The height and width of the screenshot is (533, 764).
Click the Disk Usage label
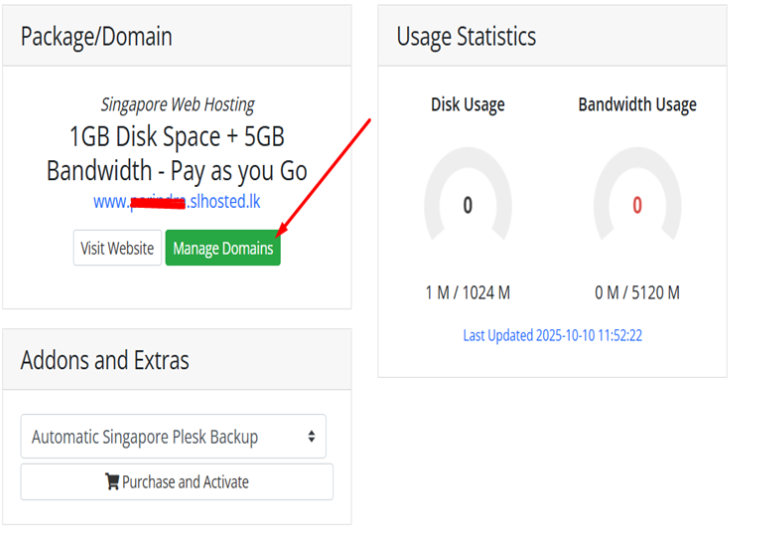(x=467, y=105)
